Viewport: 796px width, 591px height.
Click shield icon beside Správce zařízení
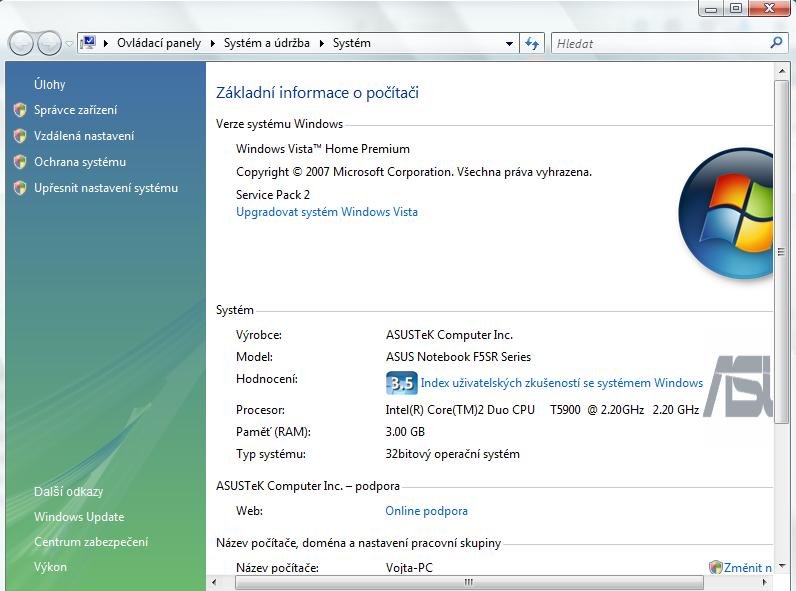[x=20, y=110]
